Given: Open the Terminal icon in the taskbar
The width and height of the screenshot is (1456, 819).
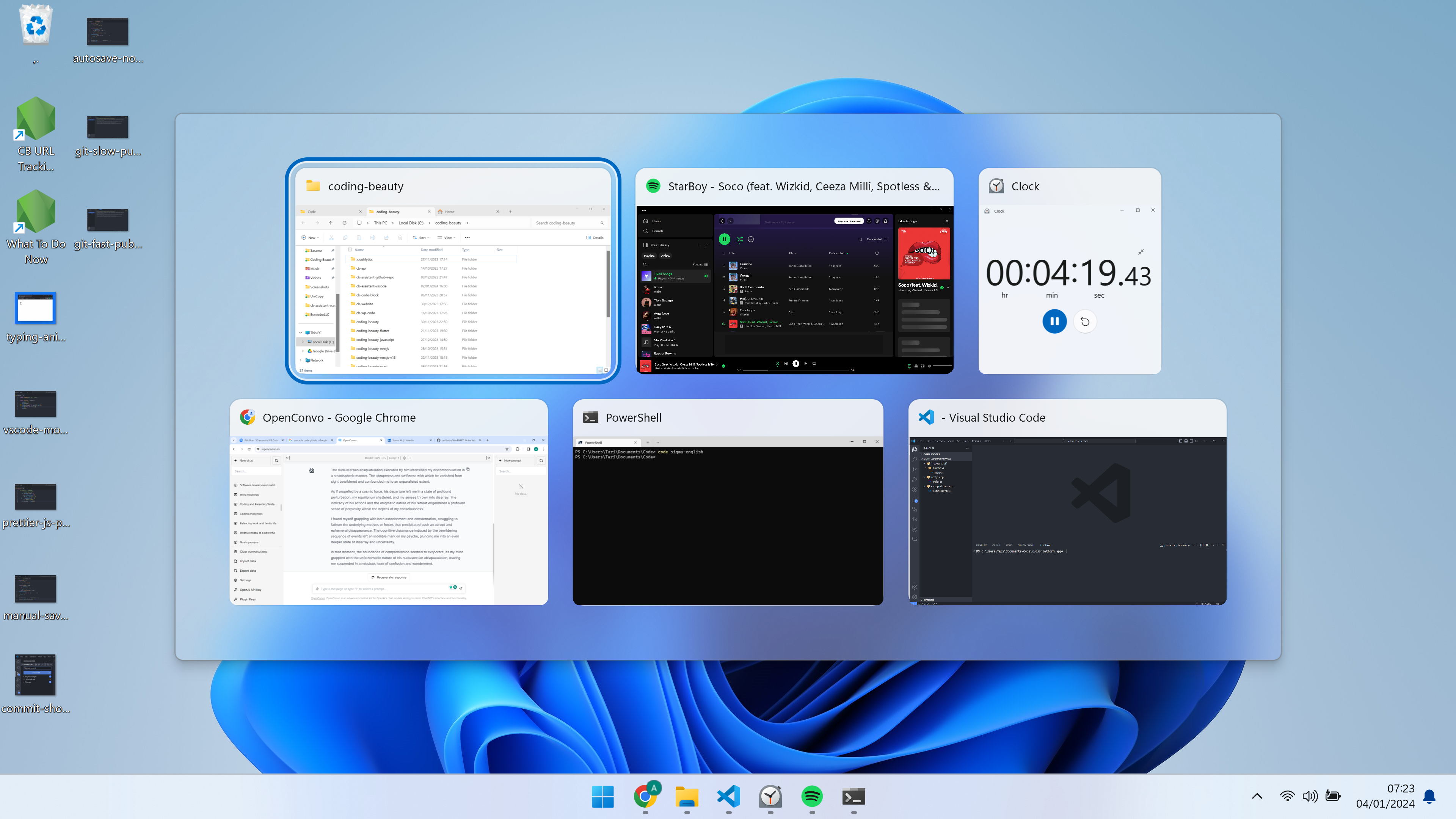Looking at the screenshot, I should pyautogui.click(x=854, y=797).
